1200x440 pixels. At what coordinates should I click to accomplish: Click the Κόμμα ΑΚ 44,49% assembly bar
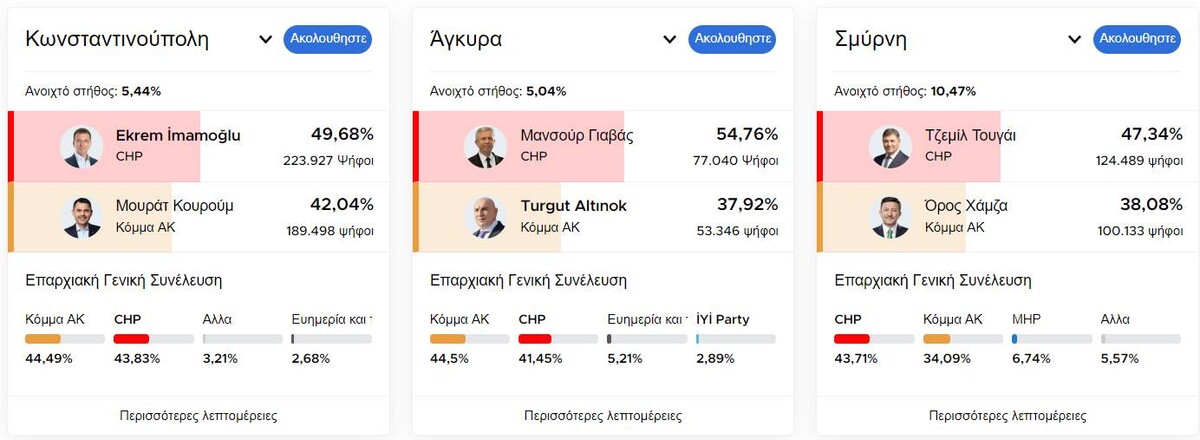click(65, 339)
